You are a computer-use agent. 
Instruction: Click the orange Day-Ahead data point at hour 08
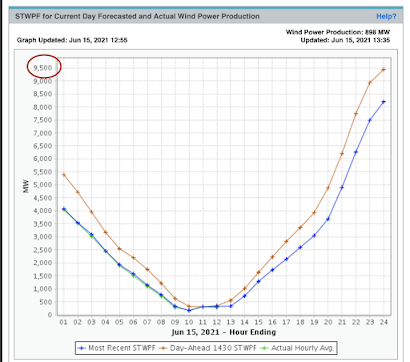pos(161,283)
